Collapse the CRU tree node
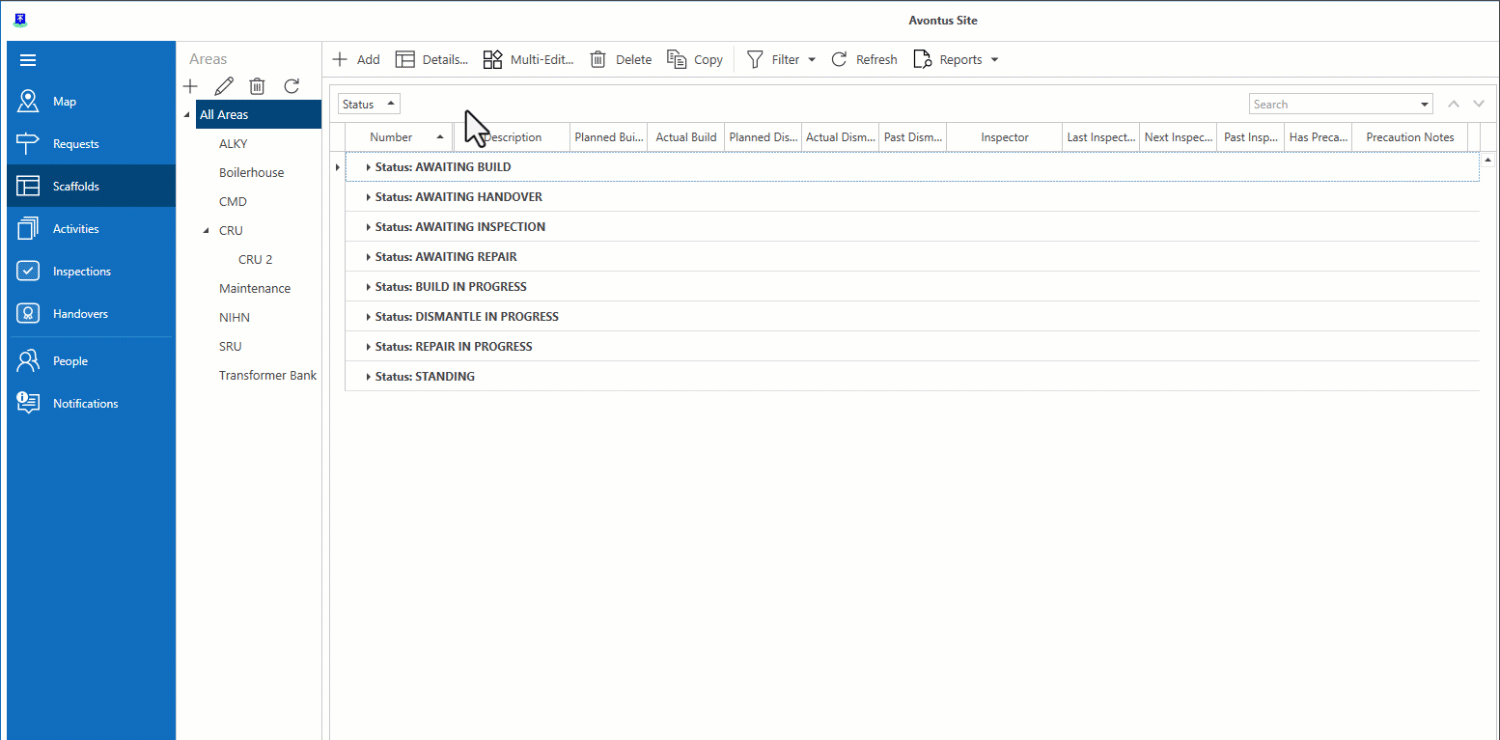This screenshot has width=1500, height=740. (x=206, y=231)
